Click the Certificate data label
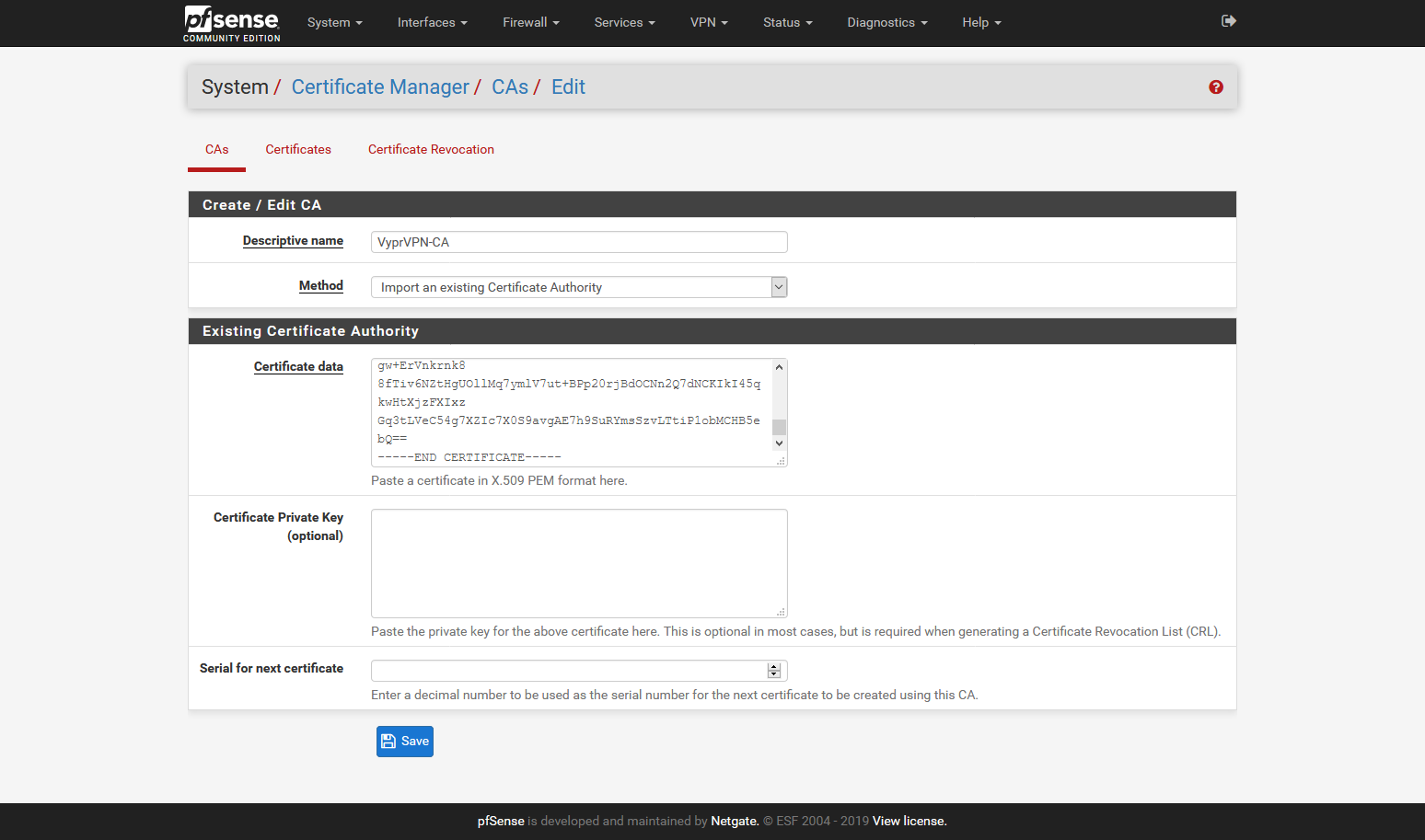 (x=298, y=366)
